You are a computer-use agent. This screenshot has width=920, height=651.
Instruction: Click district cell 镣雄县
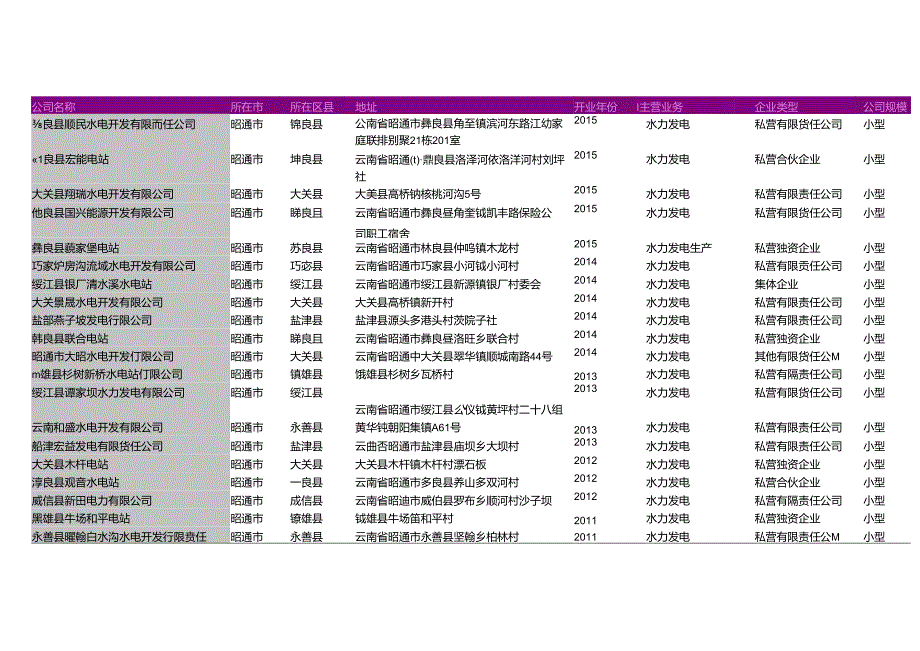[x=306, y=518]
